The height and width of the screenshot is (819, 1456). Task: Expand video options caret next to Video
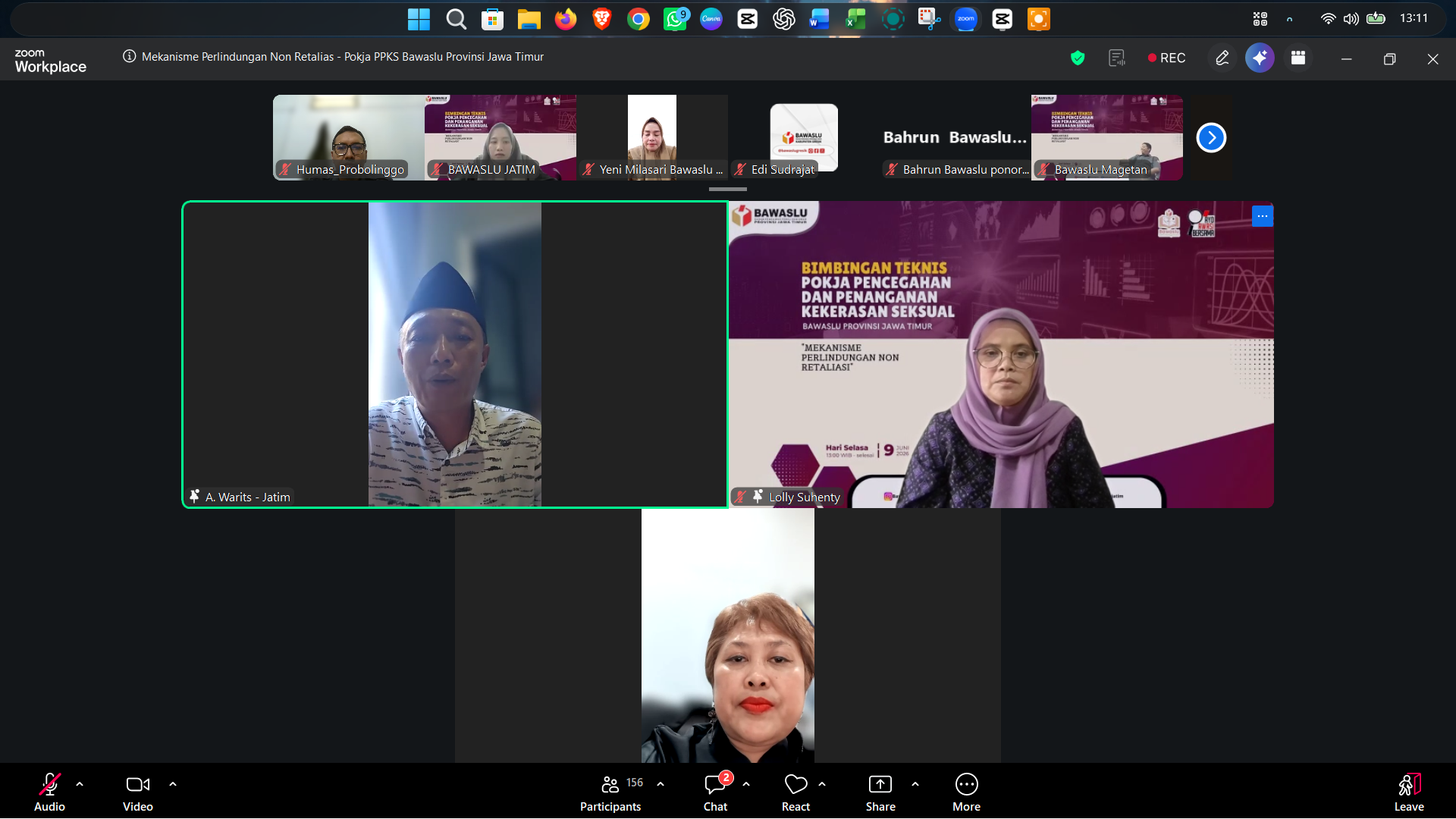(x=173, y=784)
